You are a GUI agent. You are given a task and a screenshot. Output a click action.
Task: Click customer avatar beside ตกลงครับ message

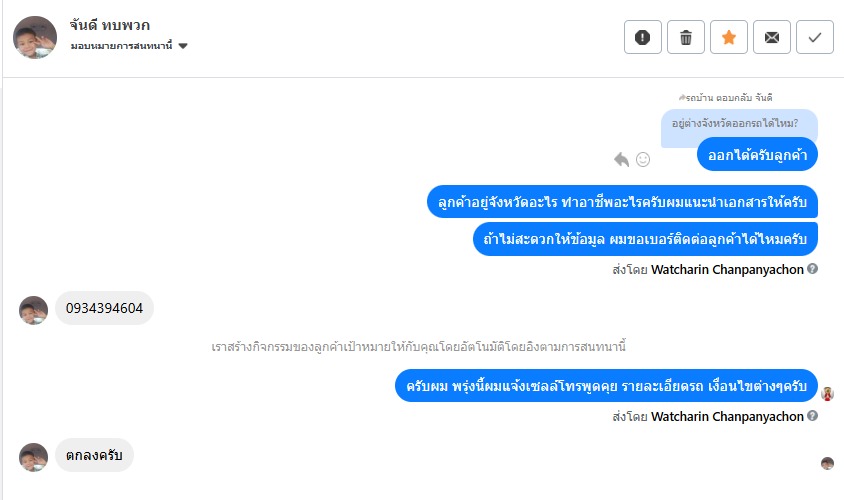tap(34, 457)
